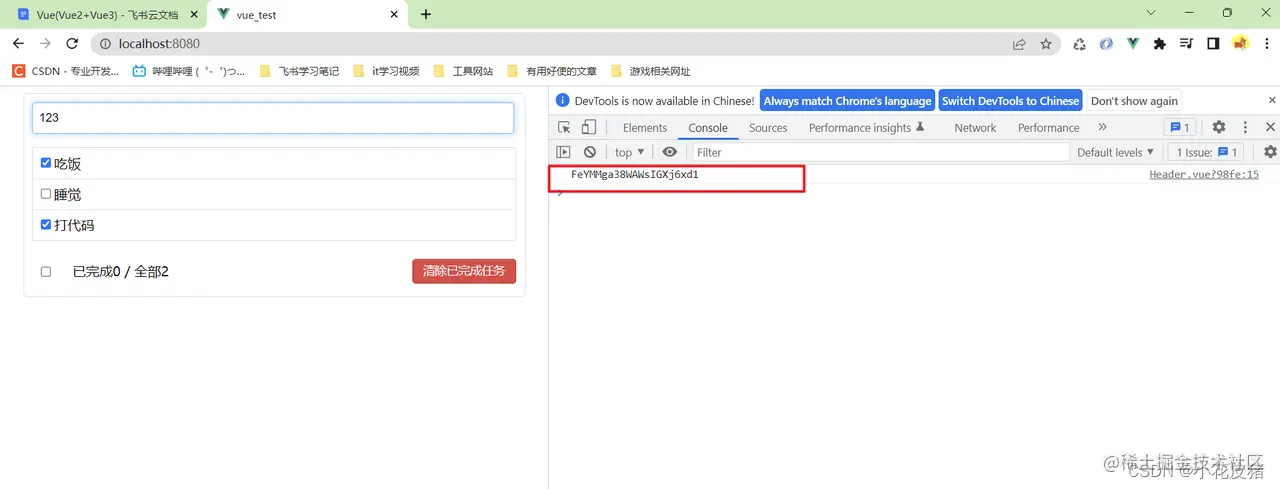Activate the inspect element picker
Screen dimensions: 1280x489
point(564,127)
